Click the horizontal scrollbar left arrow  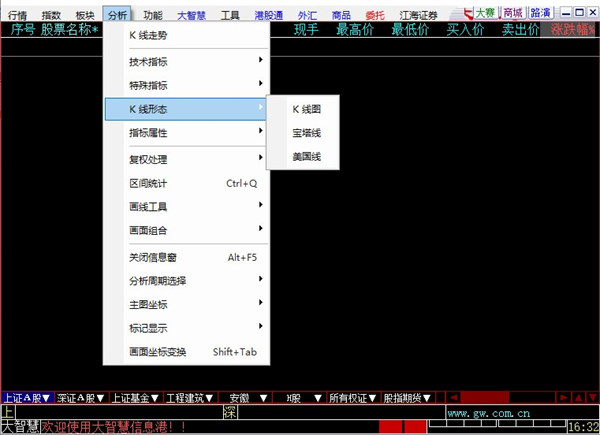453,398
